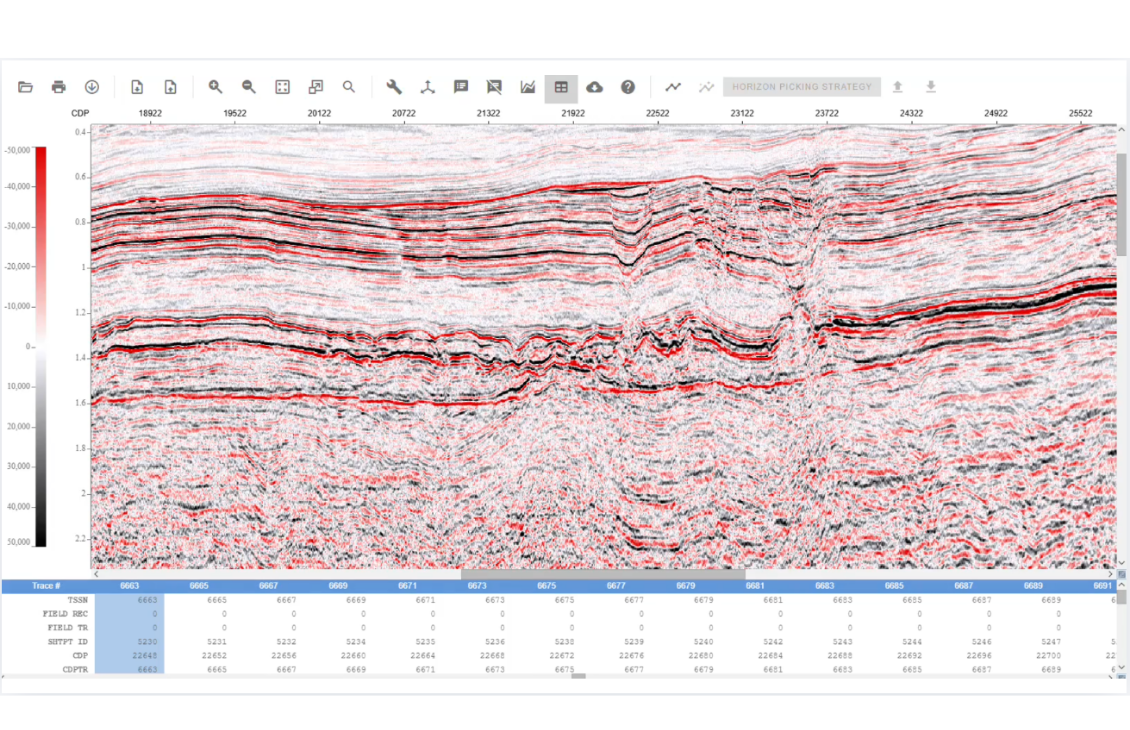Click the grayed upload arrow icon
The height and width of the screenshot is (730, 1130).
(x=897, y=87)
